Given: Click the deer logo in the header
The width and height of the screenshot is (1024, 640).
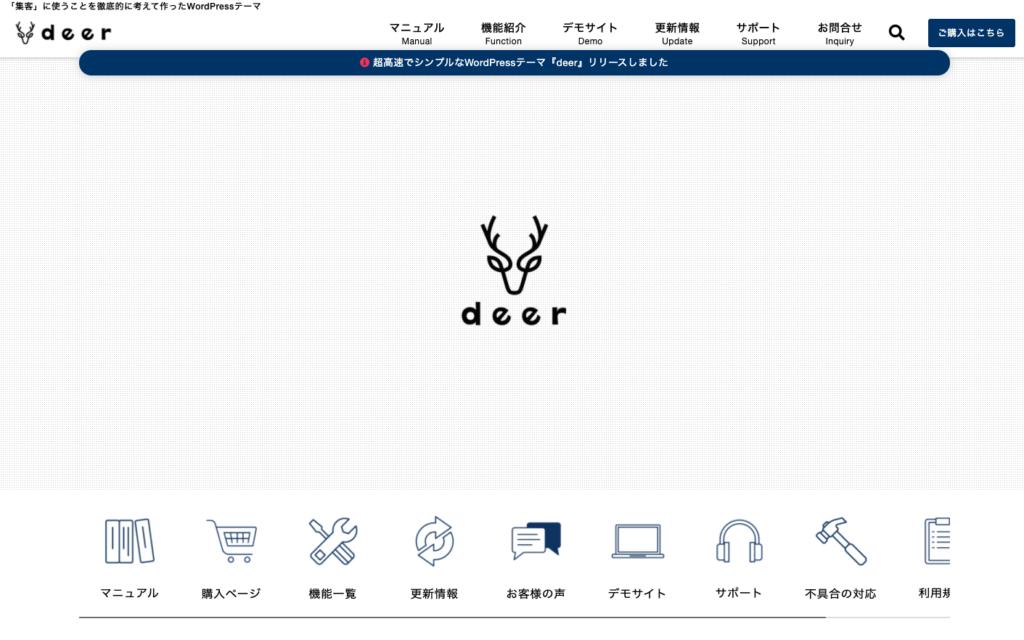Looking at the screenshot, I should 64,33.
